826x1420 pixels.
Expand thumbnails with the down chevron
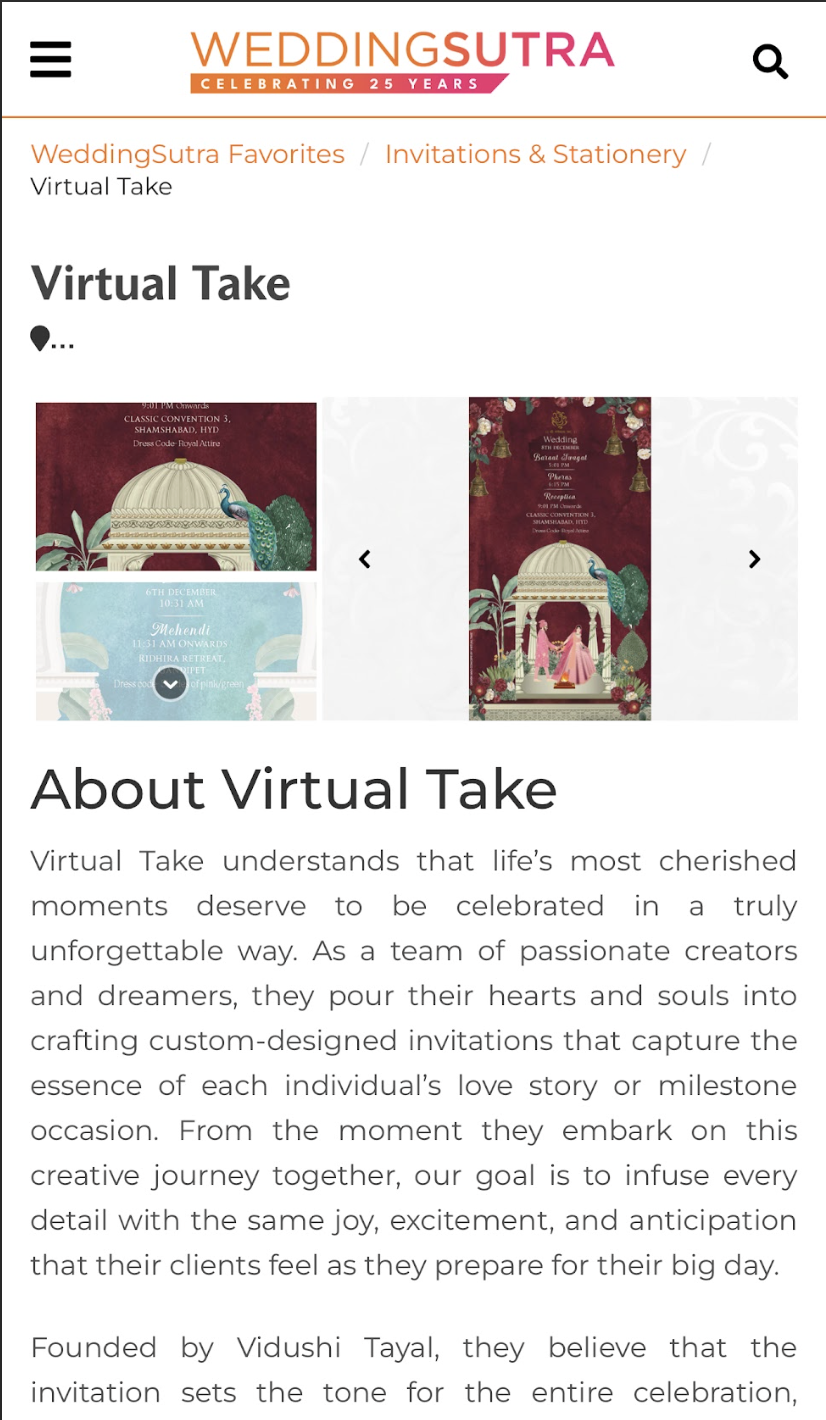[x=170, y=683]
